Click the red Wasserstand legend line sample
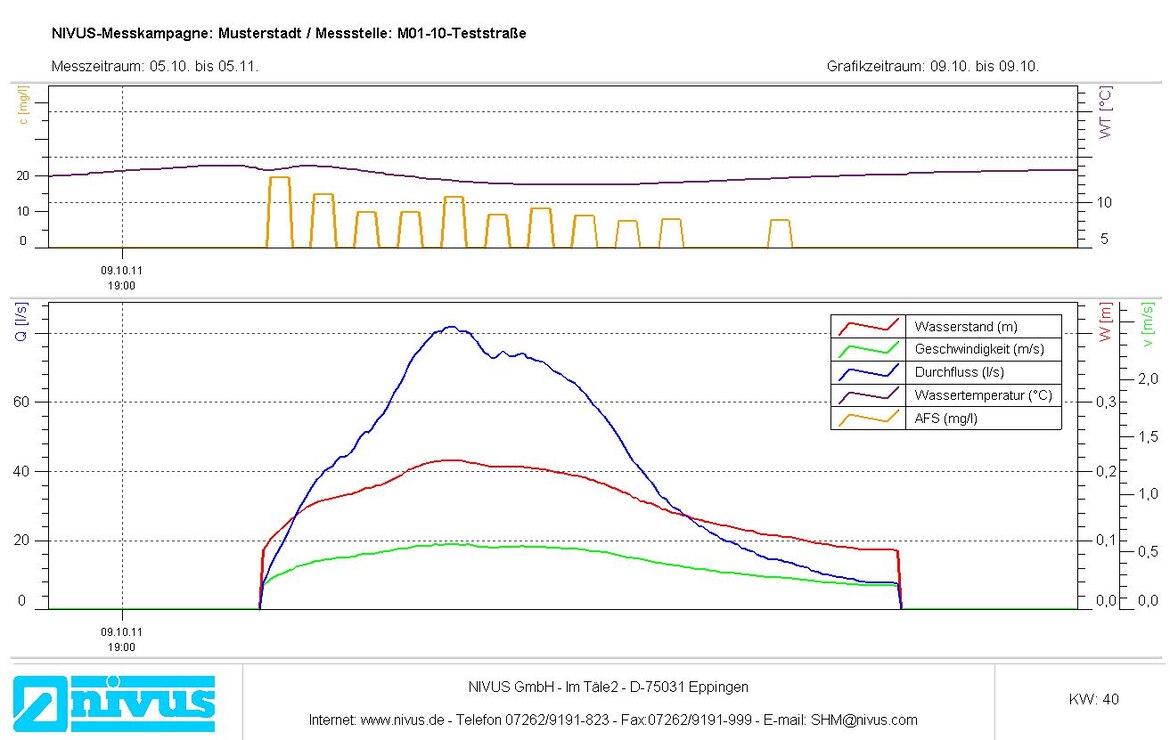This screenshot has width=1170, height=740. pyautogui.click(x=868, y=326)
